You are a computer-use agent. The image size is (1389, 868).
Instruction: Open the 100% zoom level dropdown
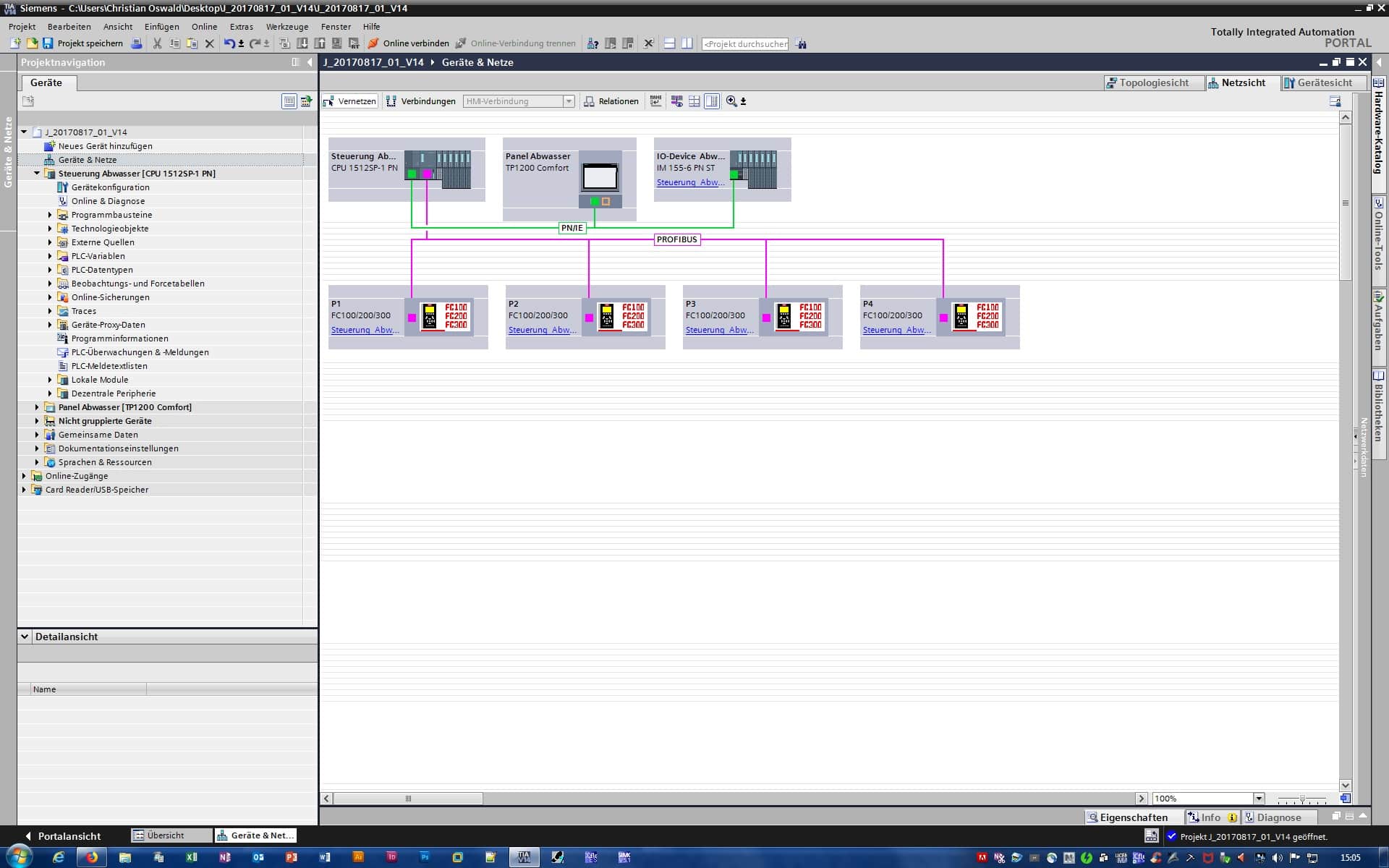tap(1259, 799)
